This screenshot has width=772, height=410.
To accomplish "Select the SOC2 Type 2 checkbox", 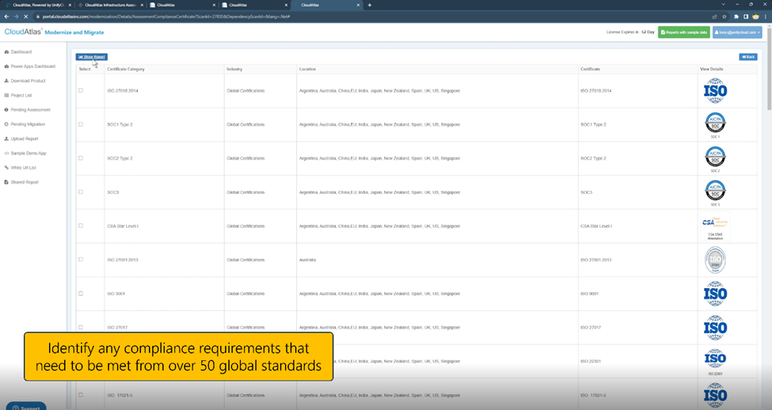I will click(x=81, y=158).
